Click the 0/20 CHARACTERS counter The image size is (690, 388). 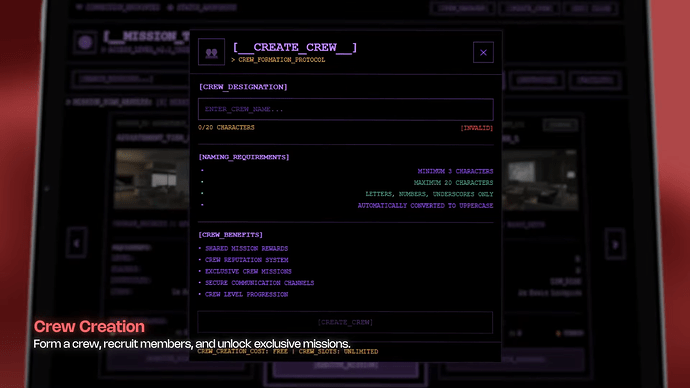(x=226, y=128)
